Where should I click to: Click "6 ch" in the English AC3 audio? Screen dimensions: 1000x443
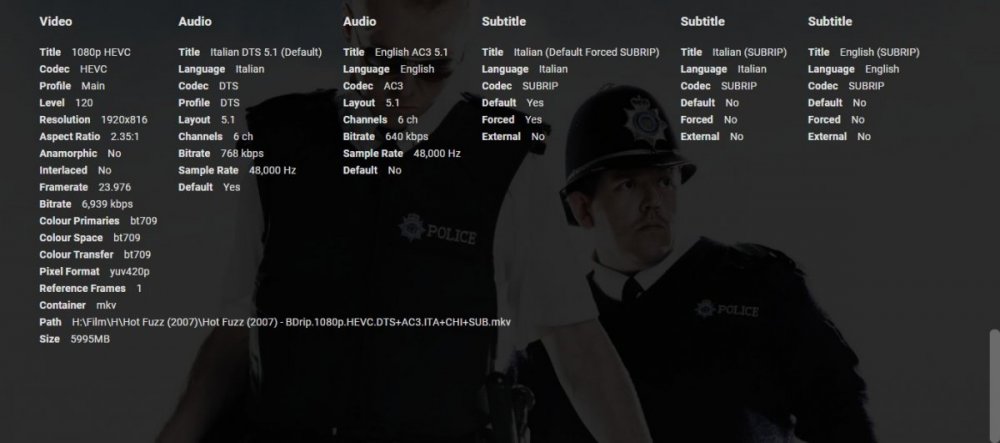[x=408, y=120]
